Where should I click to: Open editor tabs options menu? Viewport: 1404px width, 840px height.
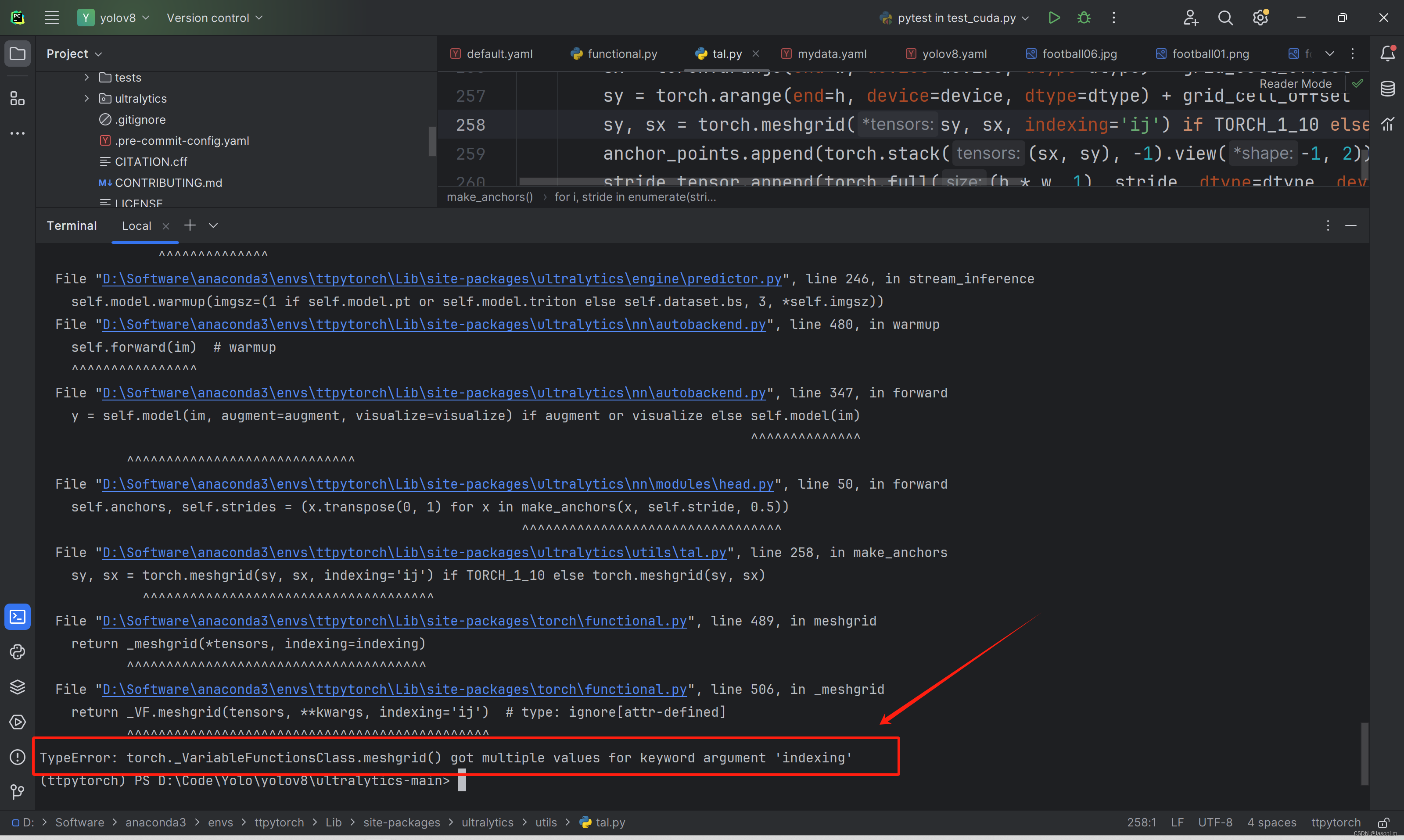pyautogui.click(x=1353, y=53)
